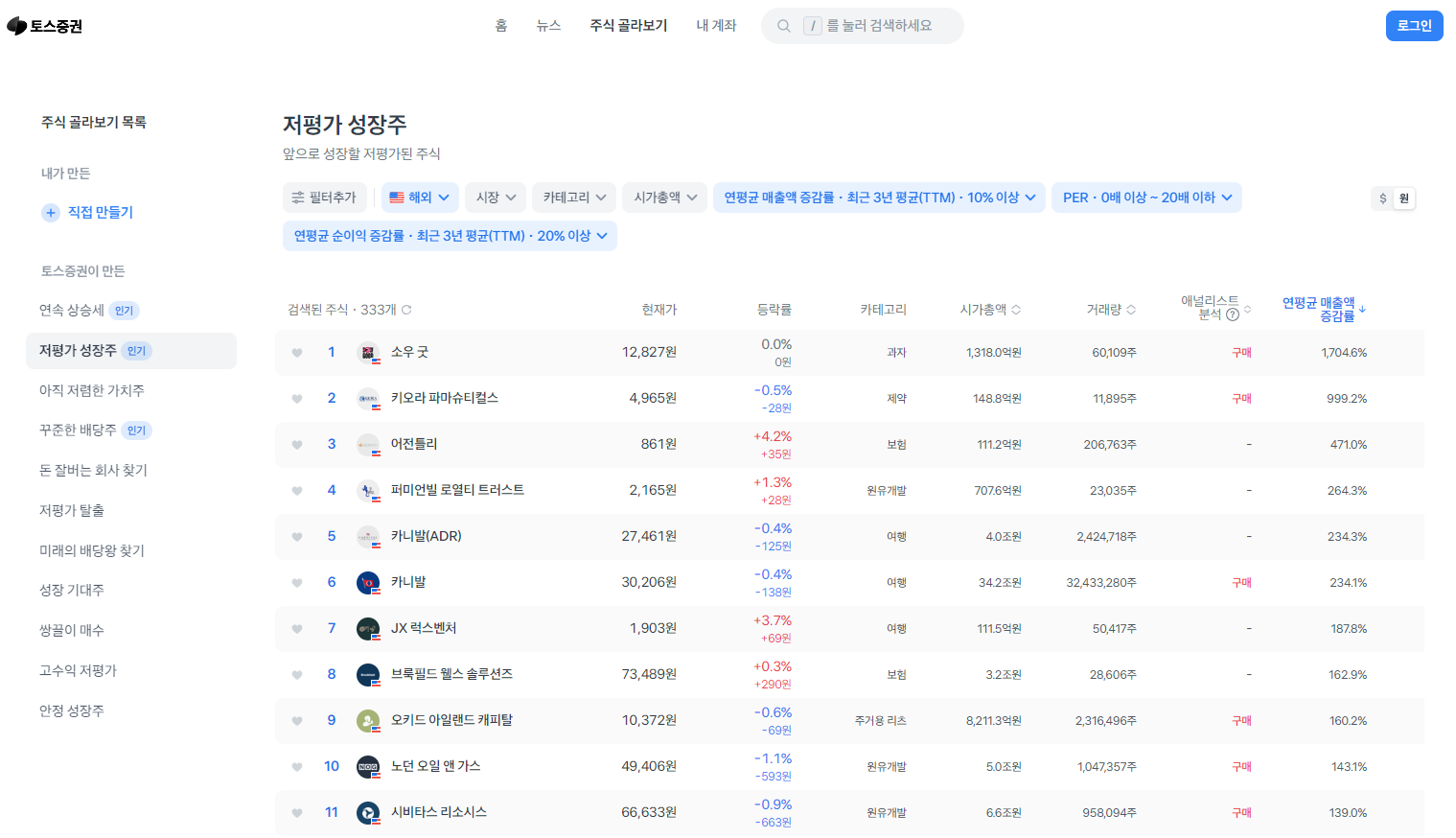Click the filter sliders icon in 필터추가
The height and width of the screenshot is (838, 1456).
[x=298, y=198]
